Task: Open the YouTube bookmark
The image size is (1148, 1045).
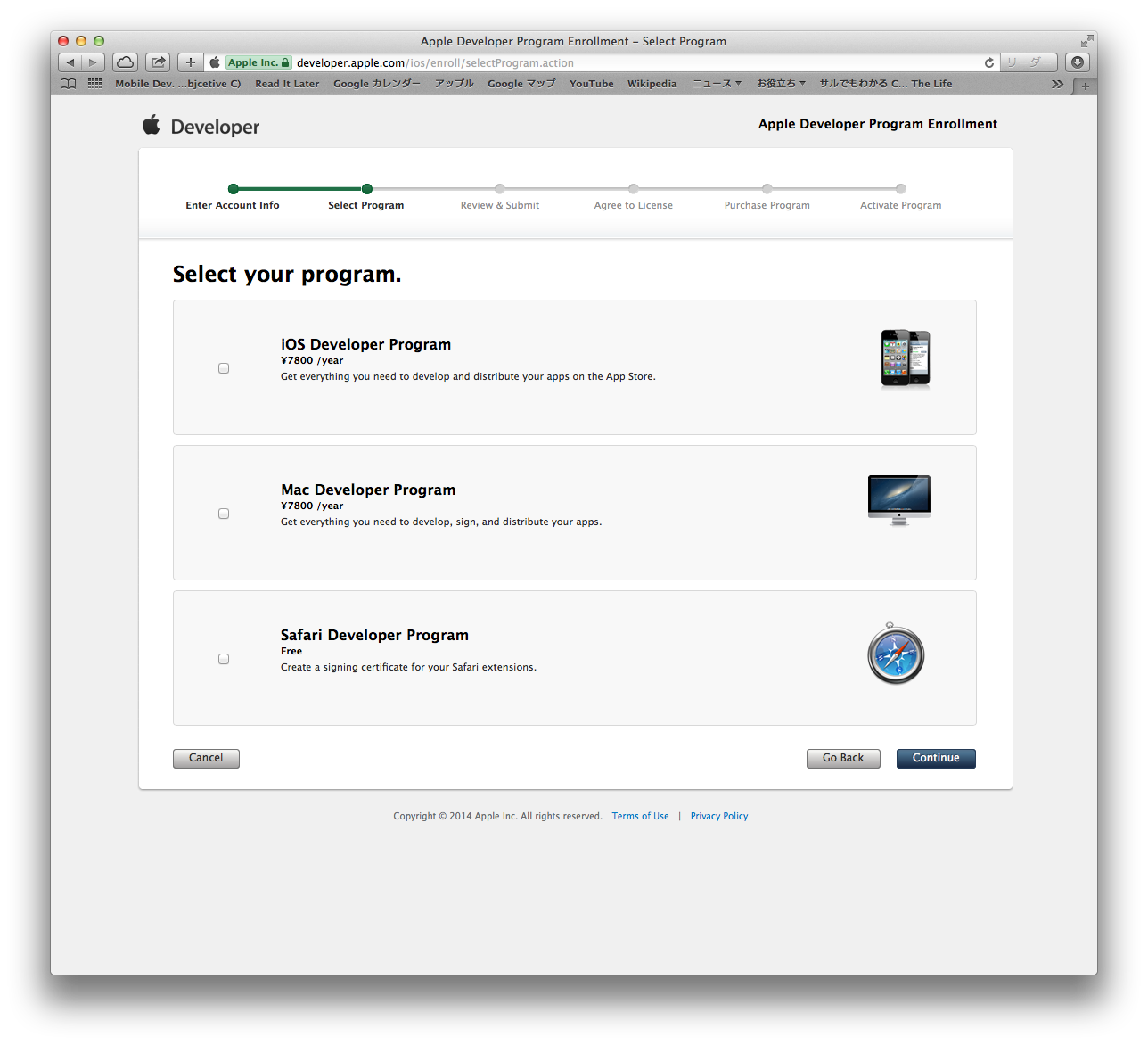Action: 592,84
